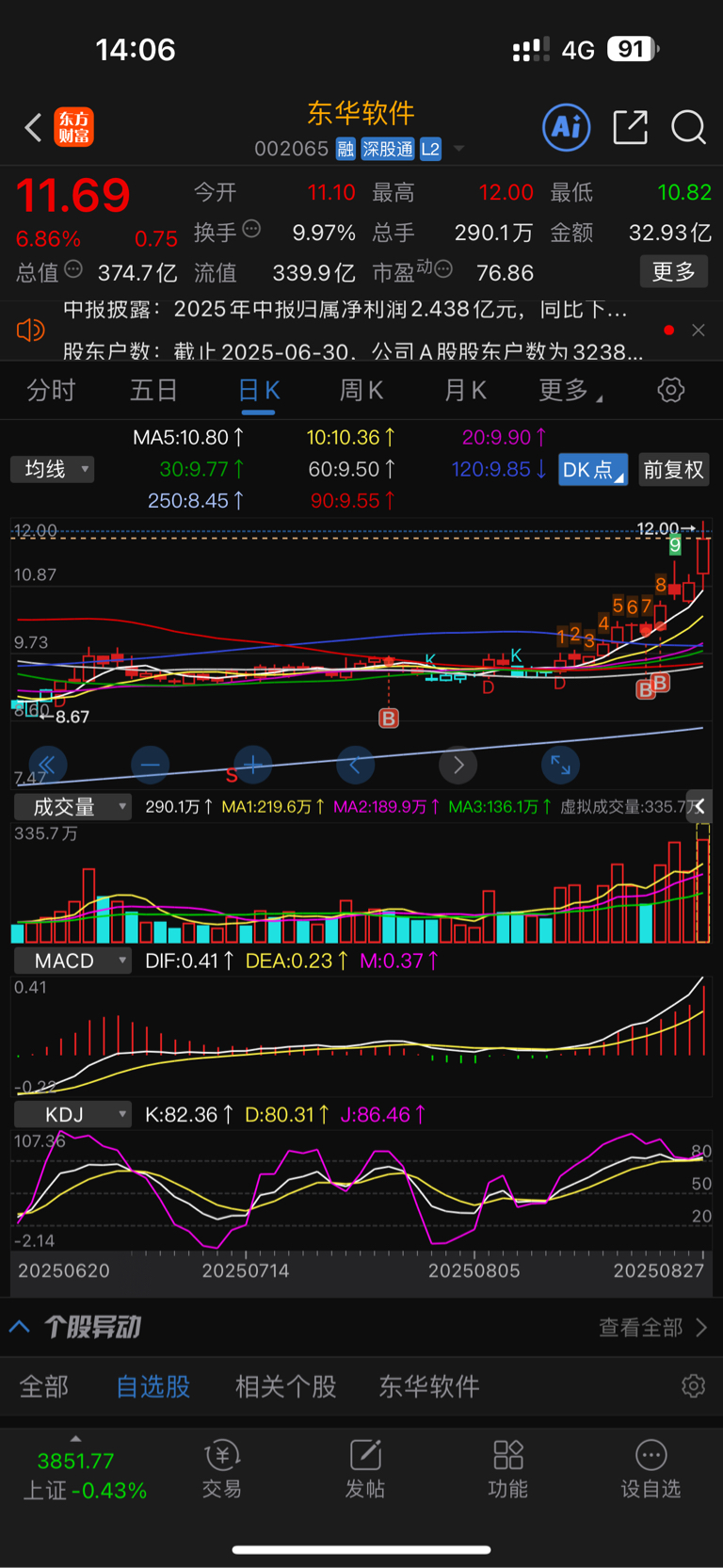Tap the L2 badge next to 深股通
This screenshot has width=723, height=1568.
pyautogui.click(x=430, y=149)
